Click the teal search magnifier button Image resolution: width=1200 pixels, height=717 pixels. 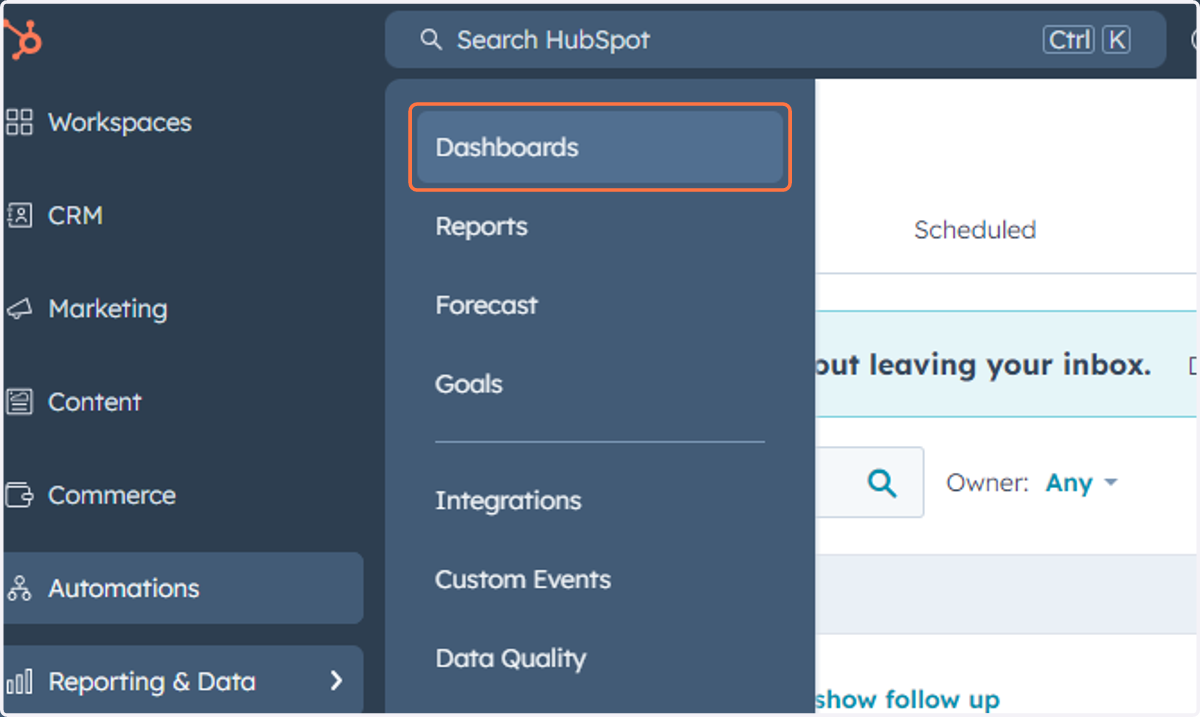(x=881, y=483)
